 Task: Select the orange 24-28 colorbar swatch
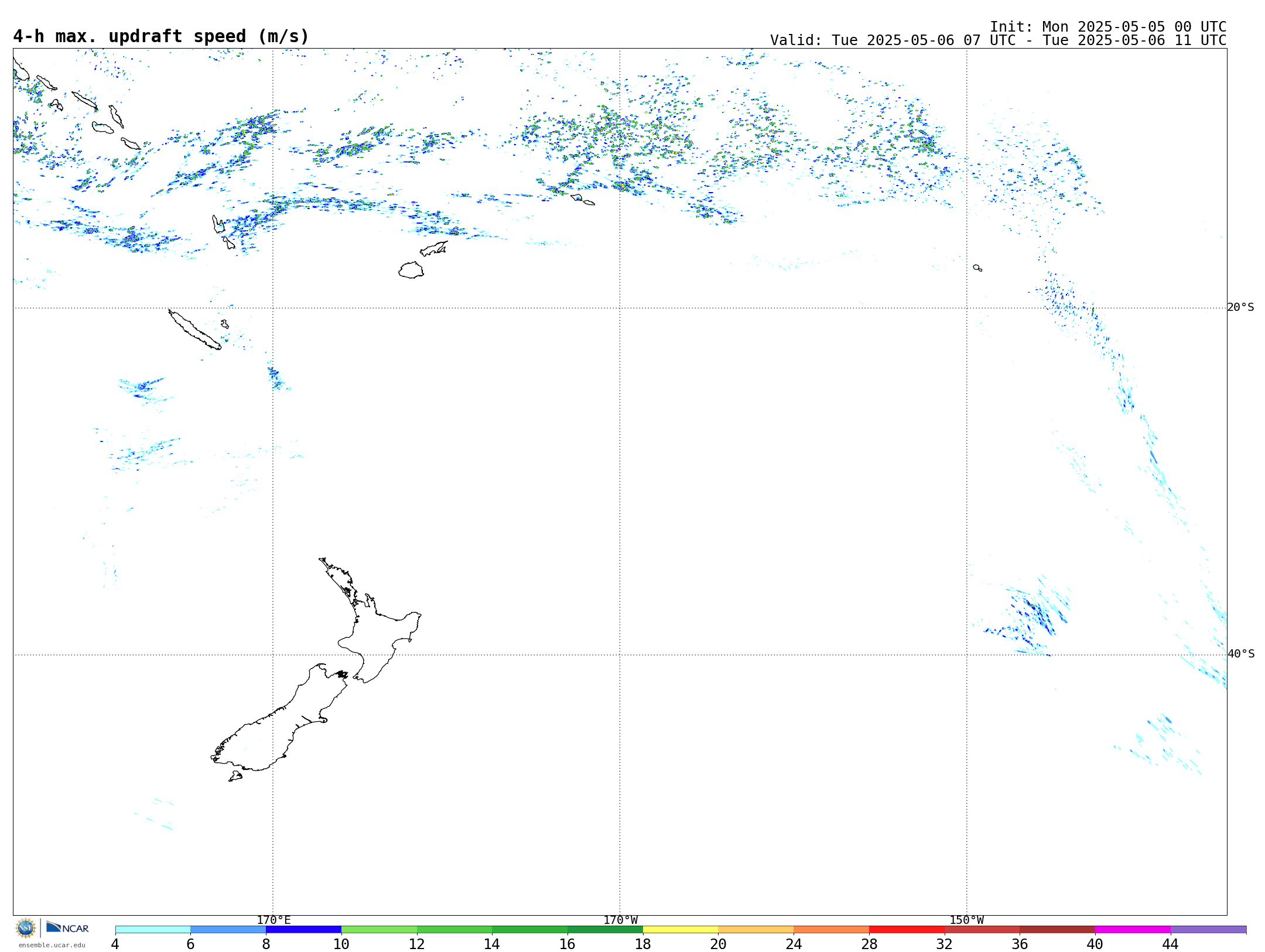click(832, 930)
